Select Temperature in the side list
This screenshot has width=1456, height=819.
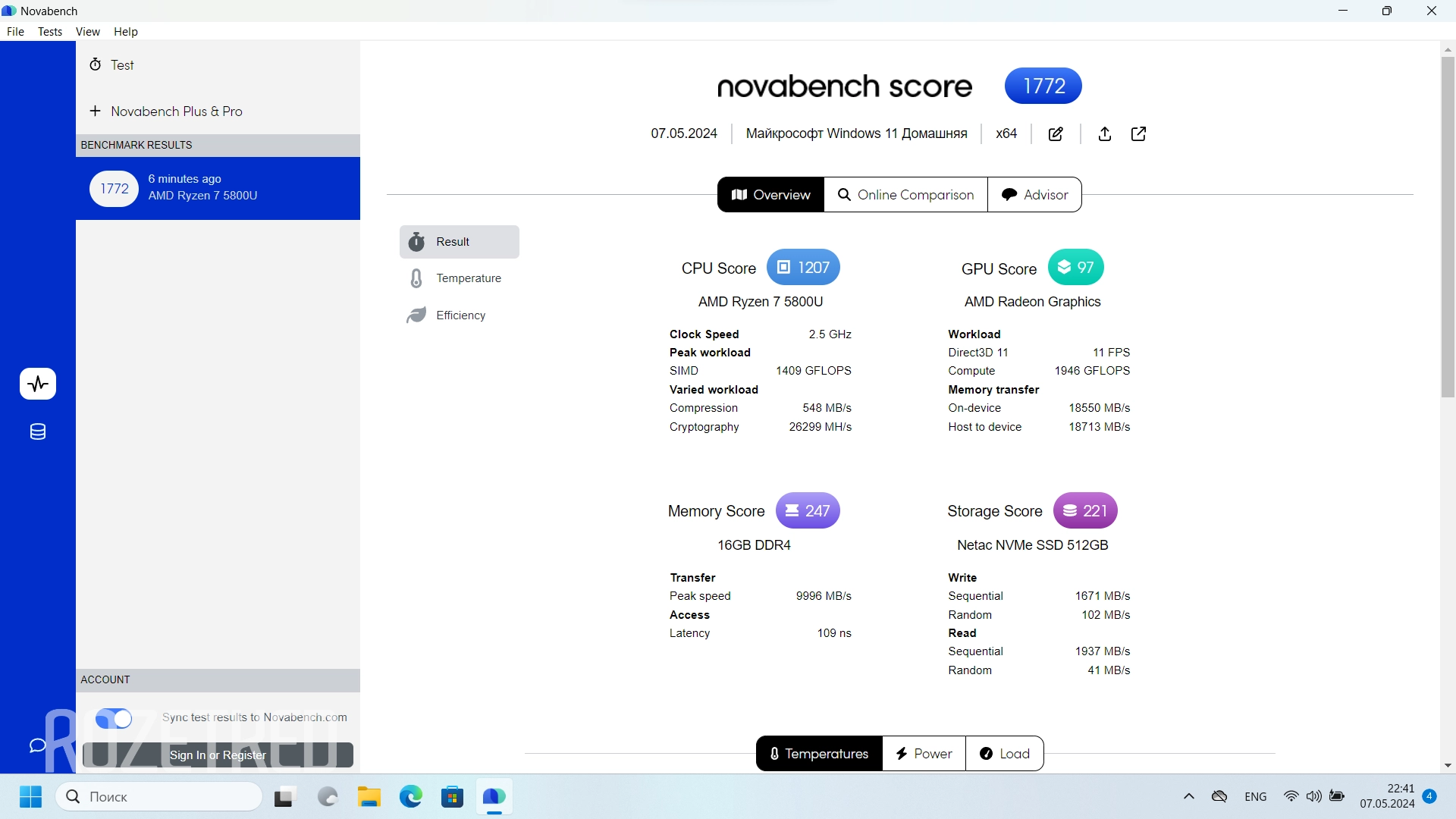click(x=460, y=278)
